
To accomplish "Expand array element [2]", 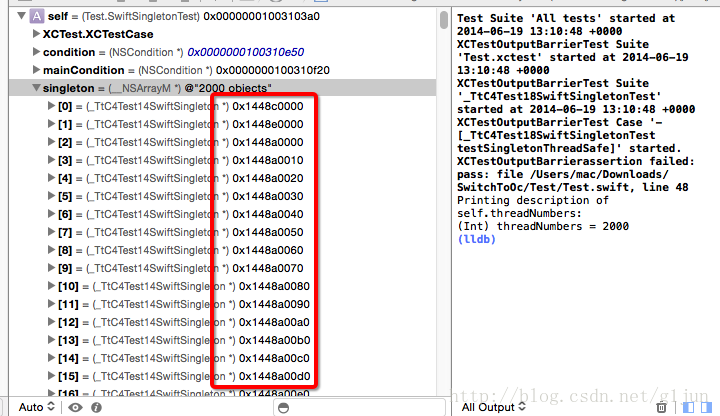I will tap(51, 141).
